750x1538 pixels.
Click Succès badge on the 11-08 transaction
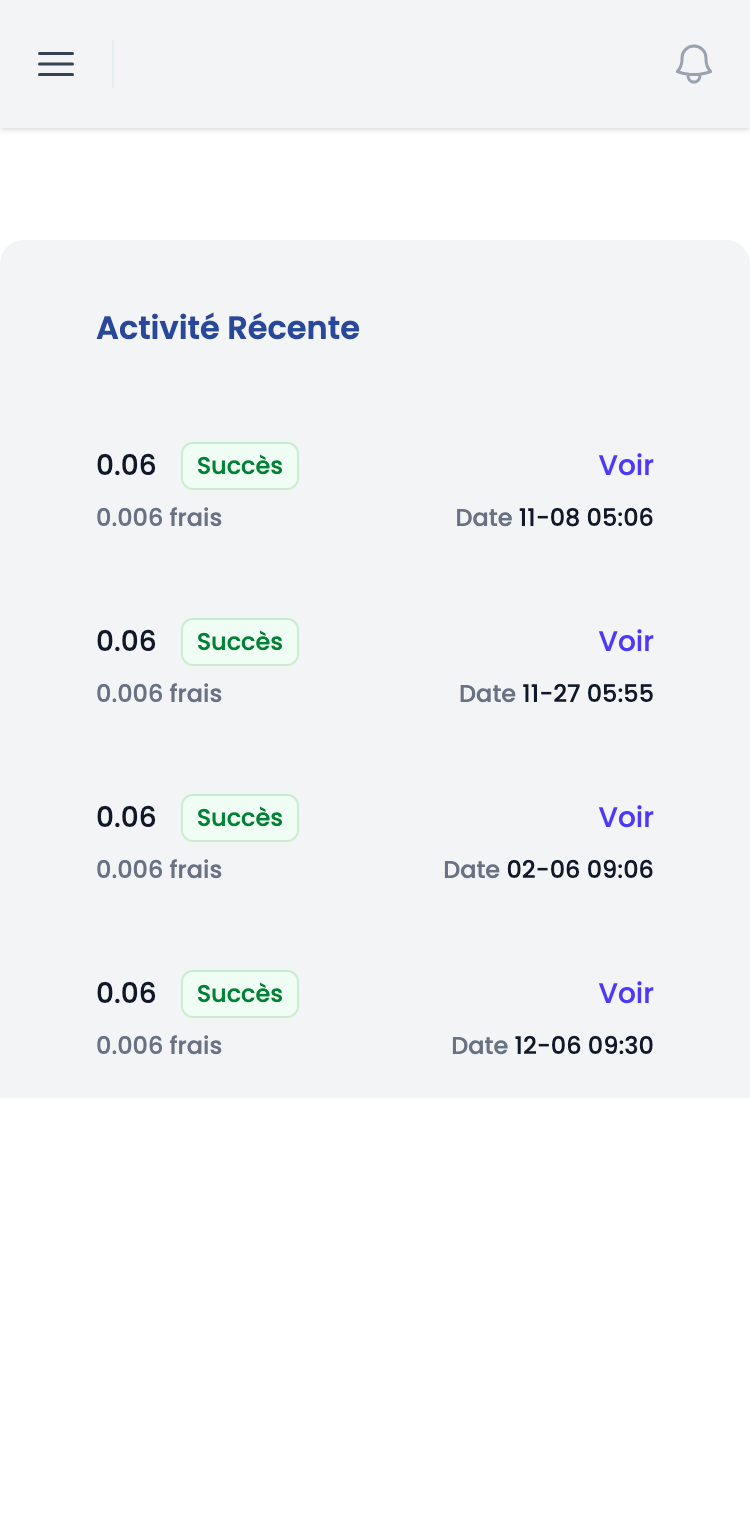240,466
